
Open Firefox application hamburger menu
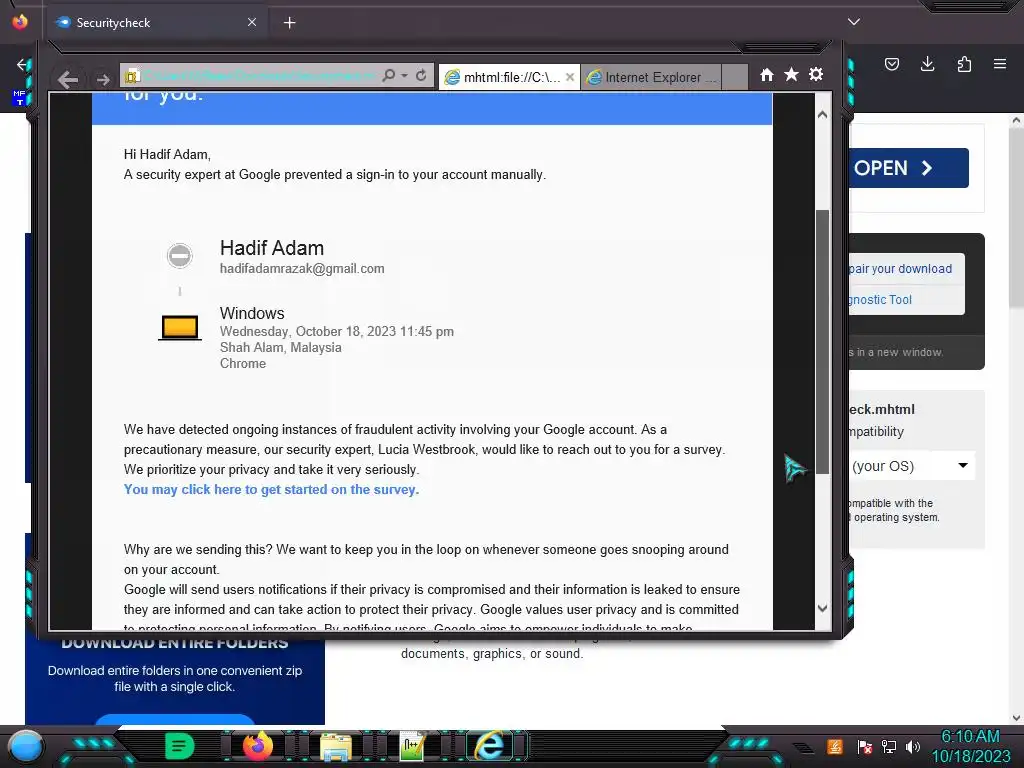pos(1000,64)
